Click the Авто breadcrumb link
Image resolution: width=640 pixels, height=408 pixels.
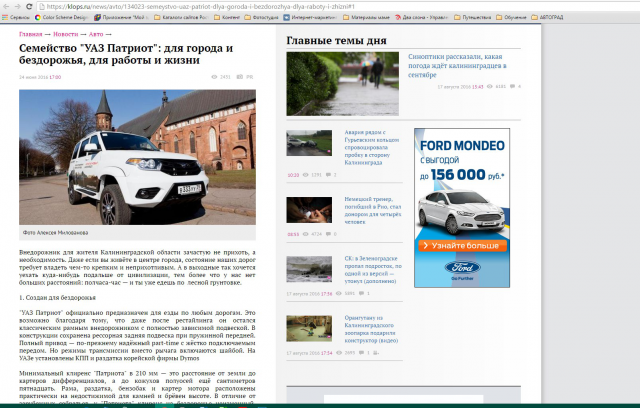coord(96,34)
